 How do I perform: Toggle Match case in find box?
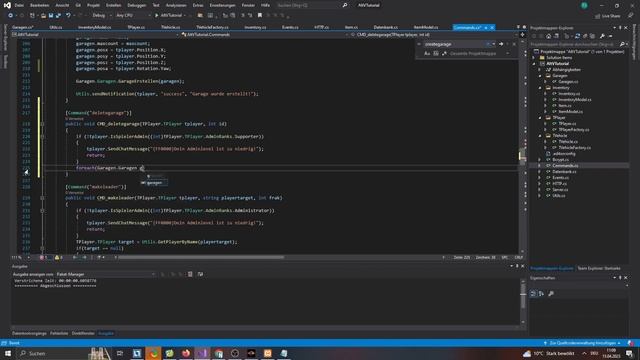click(427, 53)
